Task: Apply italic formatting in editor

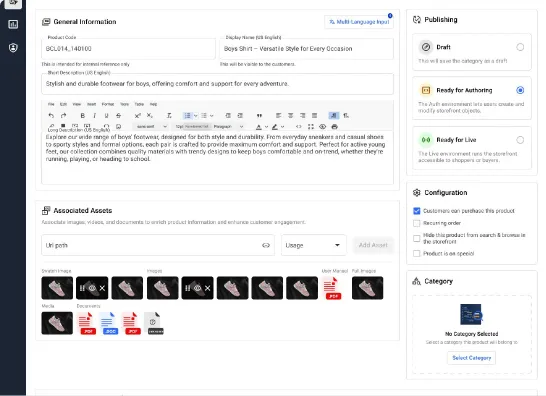Action: tap(94, 116)
